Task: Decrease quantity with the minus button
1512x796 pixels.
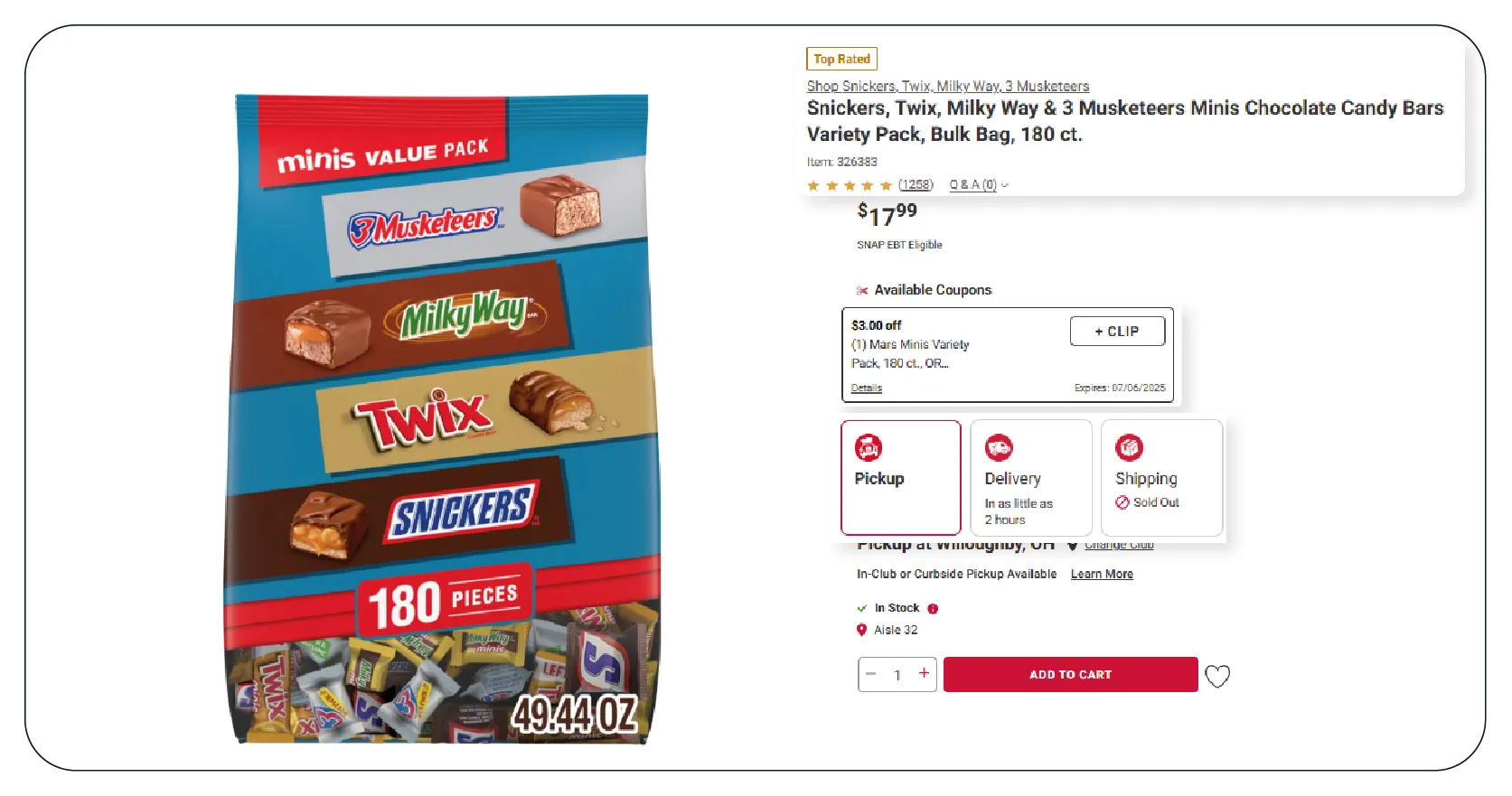Action: point(871,673)
